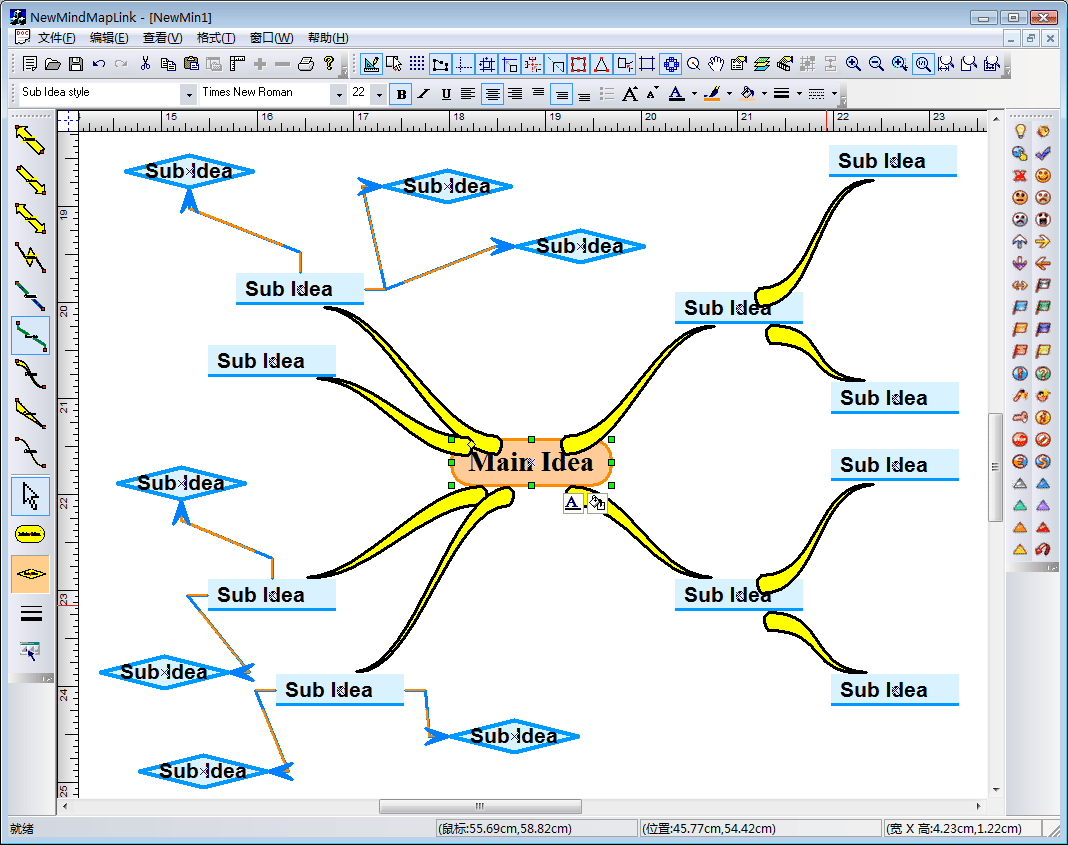Click the Print icon in toolbar
The height and width of the screenshot is (845, 1068).
pos(306,64)
